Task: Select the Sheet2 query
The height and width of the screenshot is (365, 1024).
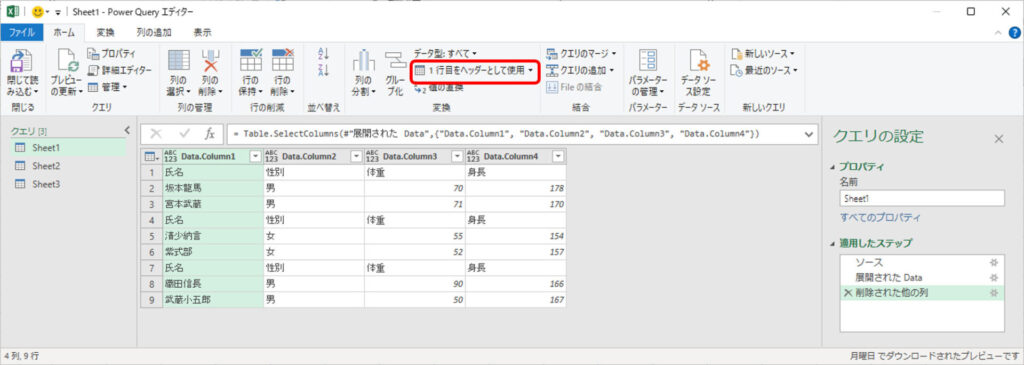Action: coord(68,166)
